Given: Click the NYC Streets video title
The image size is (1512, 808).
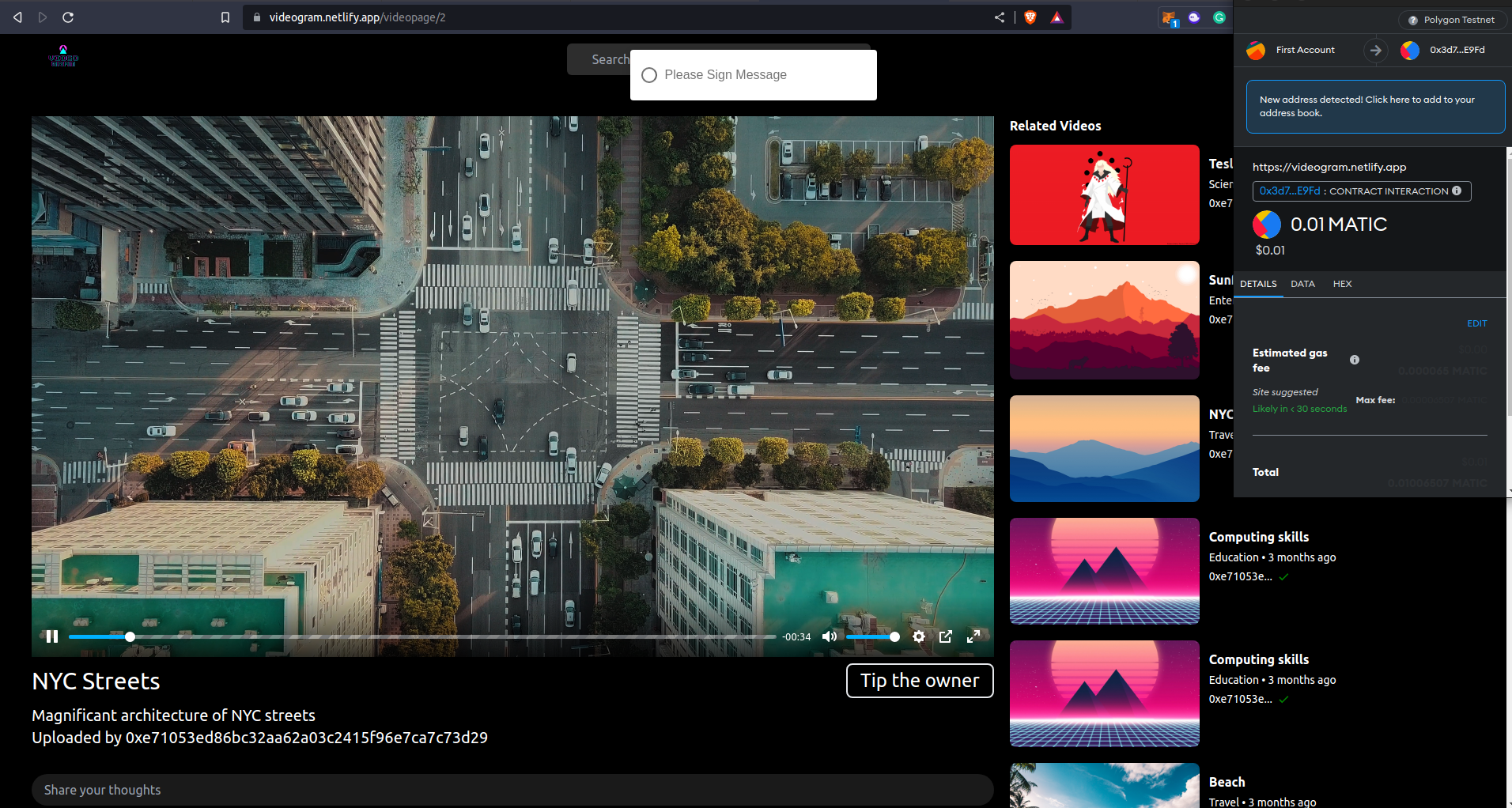Looking at the screenshot, I should 96,682.
